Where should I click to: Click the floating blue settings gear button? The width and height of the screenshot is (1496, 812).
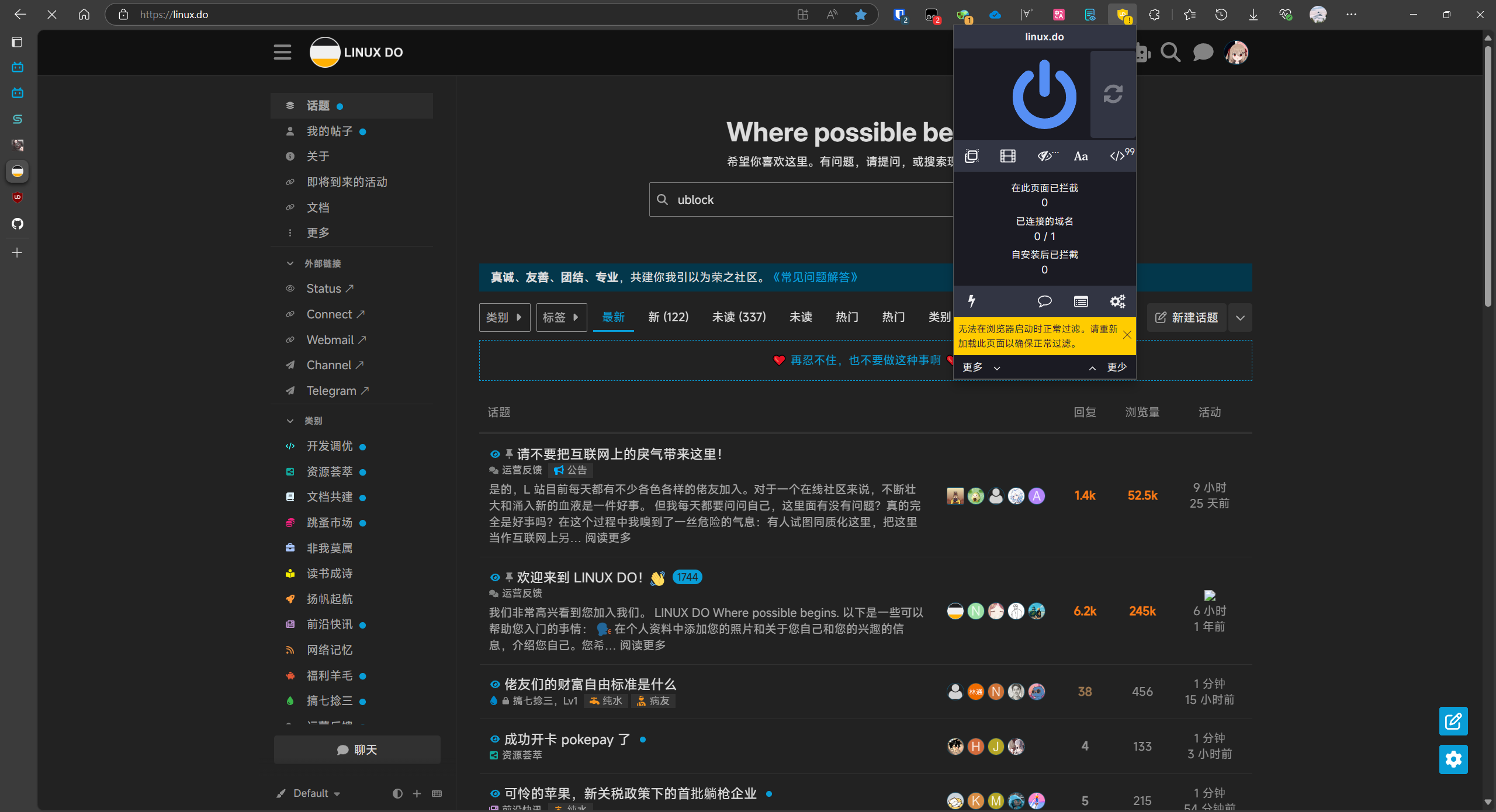tap(1453, 759)
